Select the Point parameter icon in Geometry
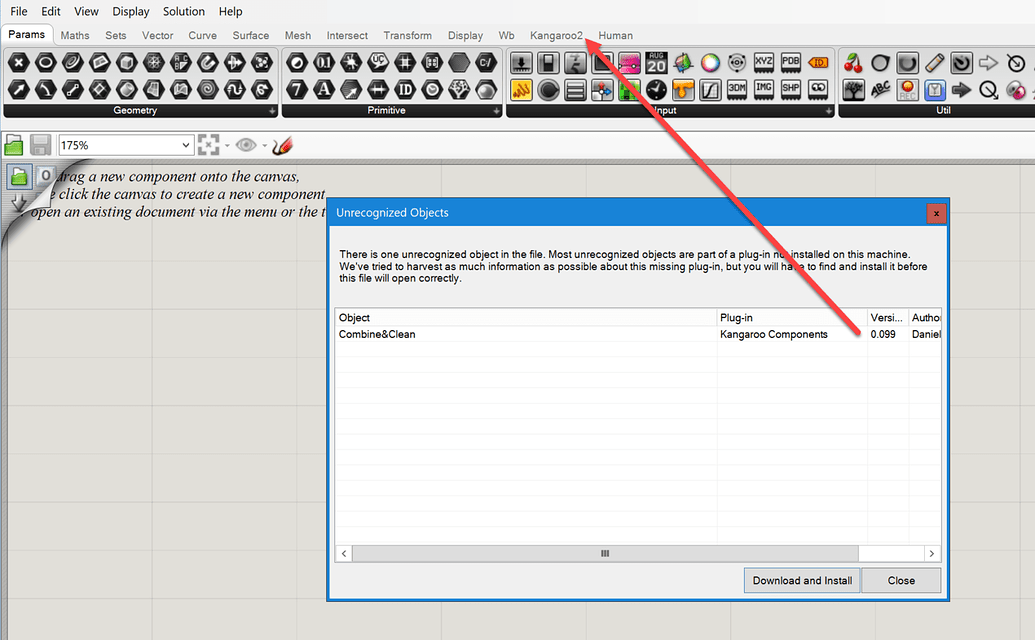The height and width of the screenshot is (640, 1035). coord(18,63)
